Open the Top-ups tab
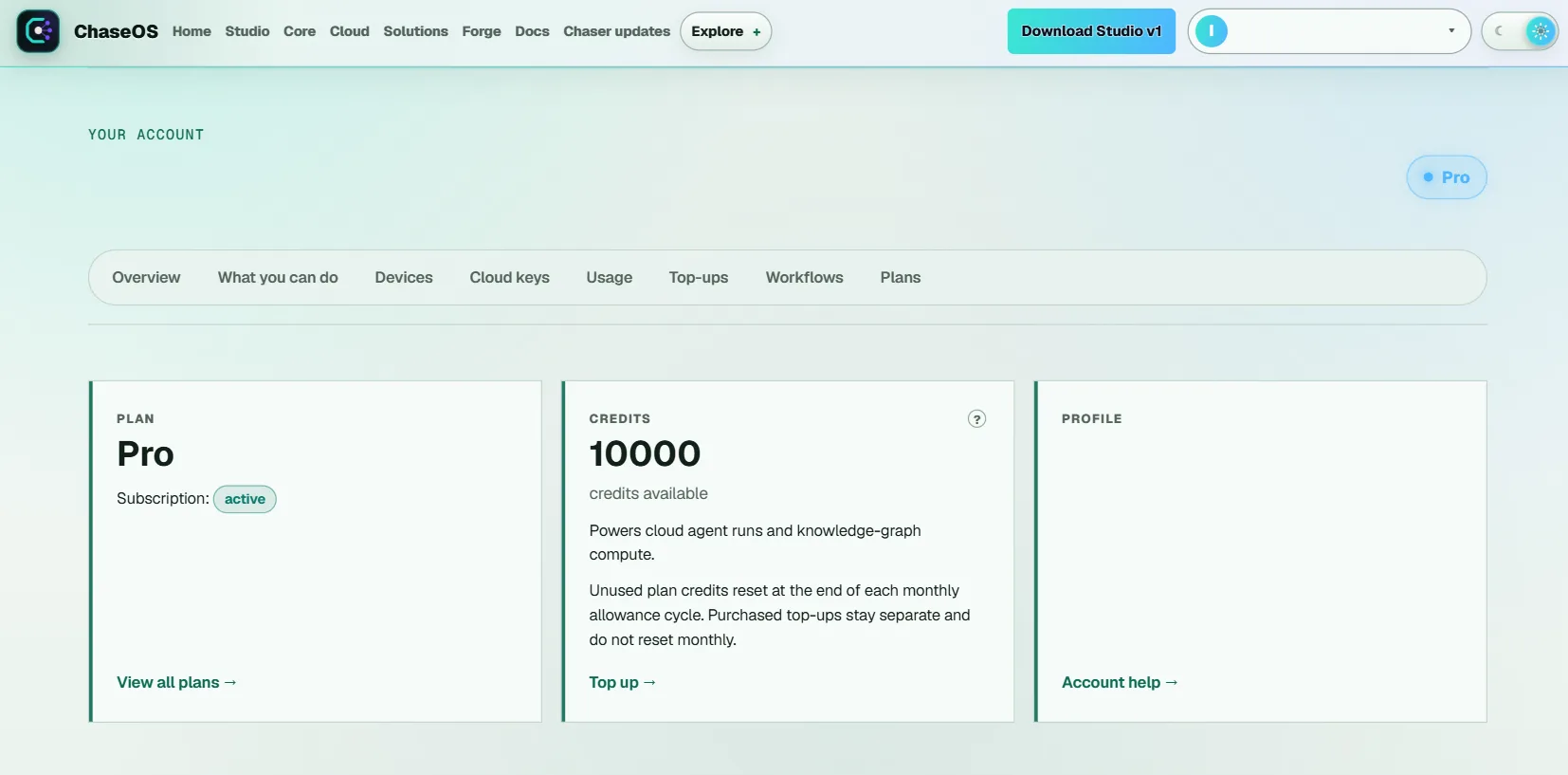The height and width of the screenshot is (775, 1568). tap(699, 278)
